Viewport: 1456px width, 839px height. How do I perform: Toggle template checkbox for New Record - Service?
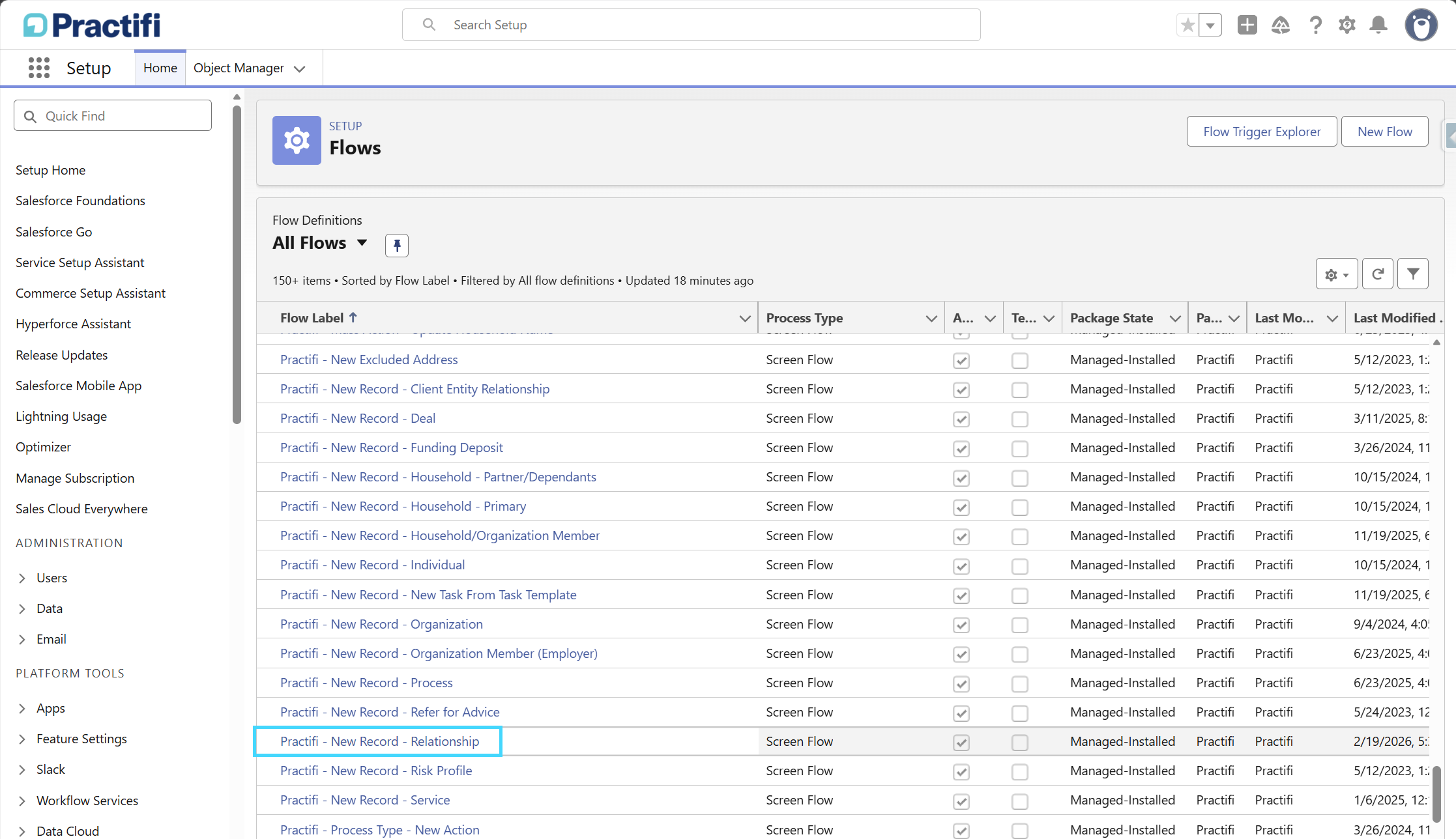point(1020,801)
